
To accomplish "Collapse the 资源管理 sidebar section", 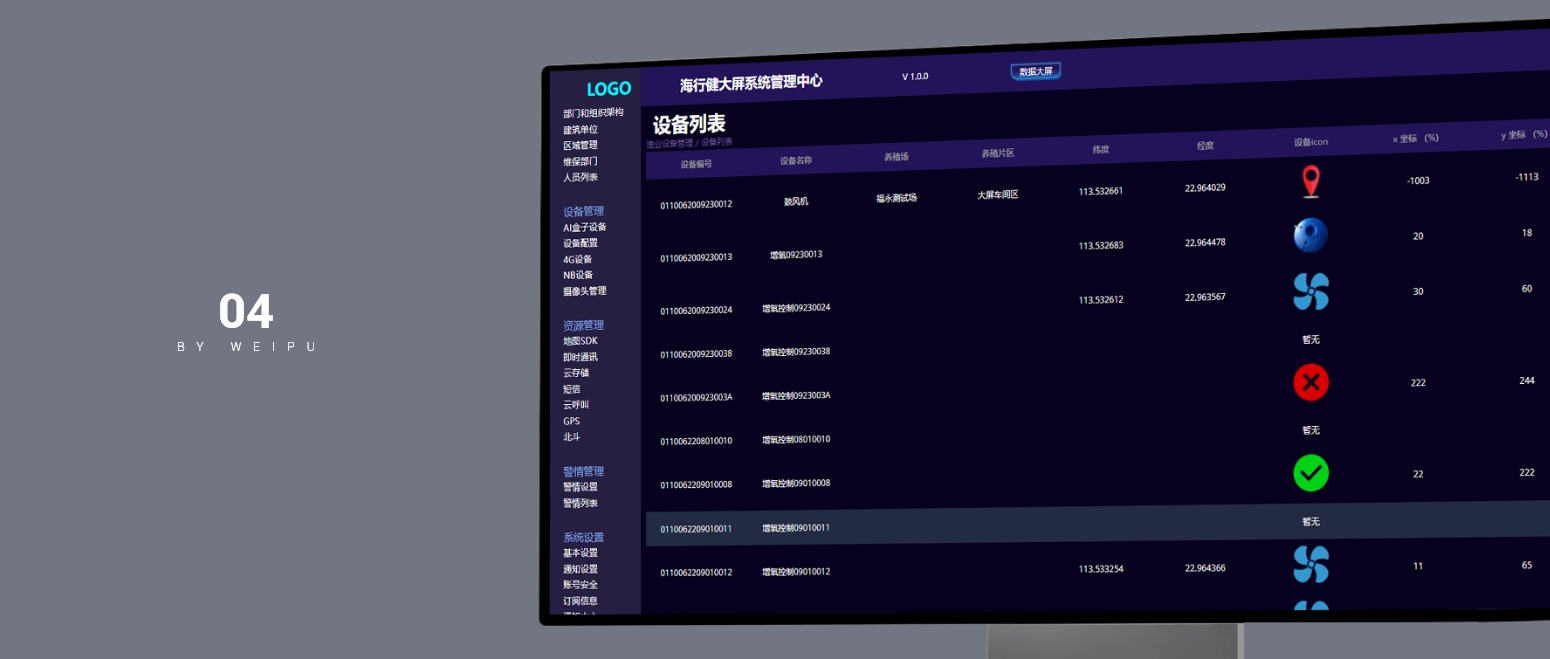I will click(584, 325).
